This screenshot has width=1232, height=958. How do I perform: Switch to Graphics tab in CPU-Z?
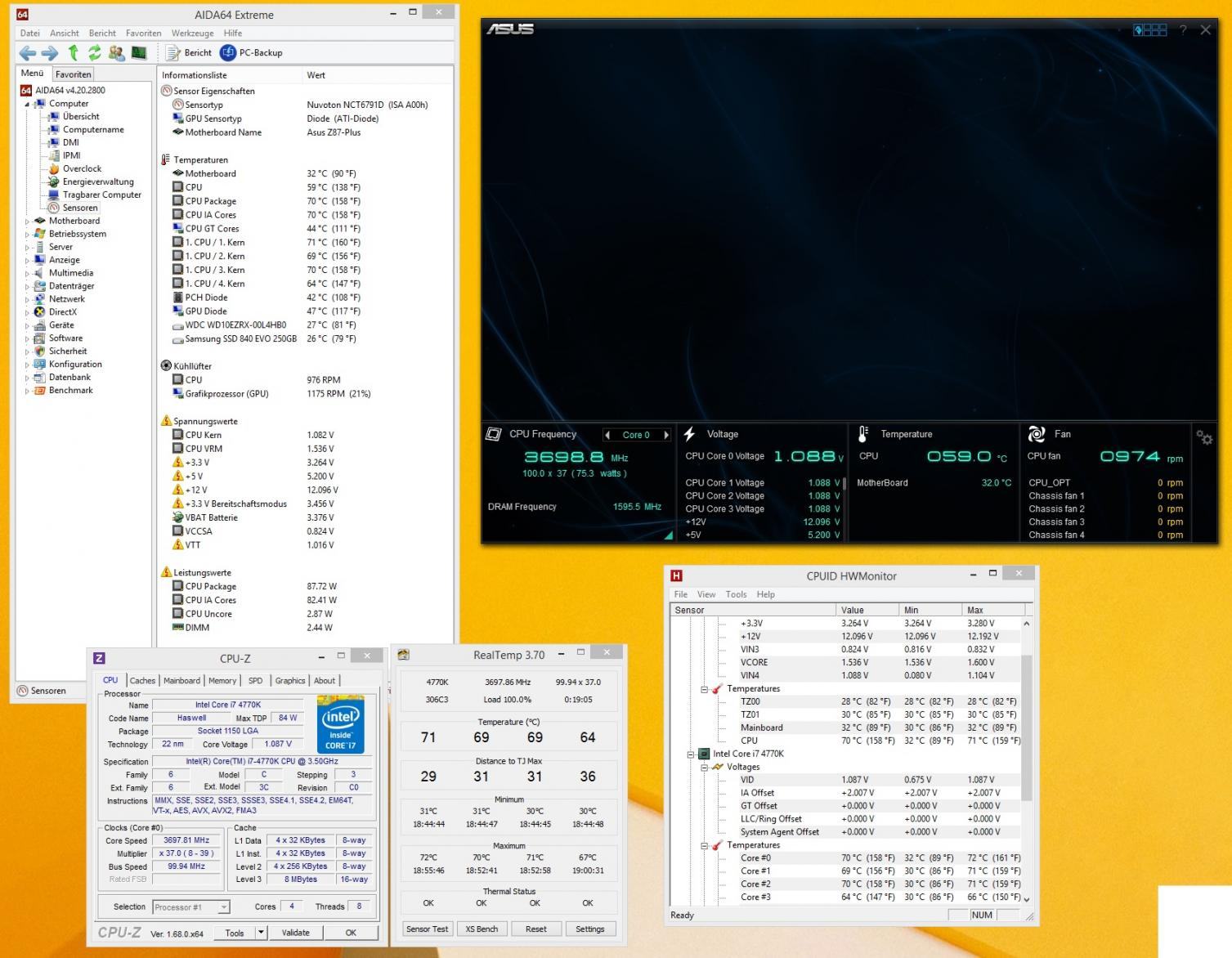[x=290, y=680]
